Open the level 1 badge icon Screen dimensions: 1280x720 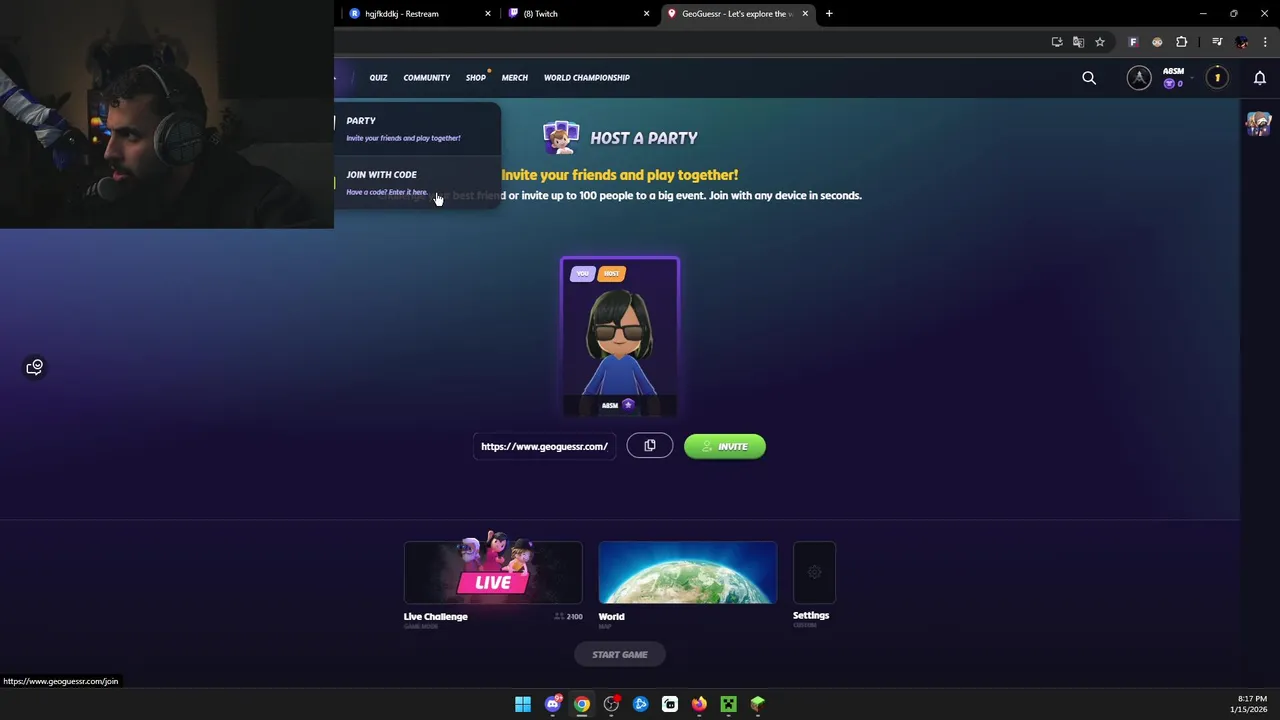coord(1217,78)
